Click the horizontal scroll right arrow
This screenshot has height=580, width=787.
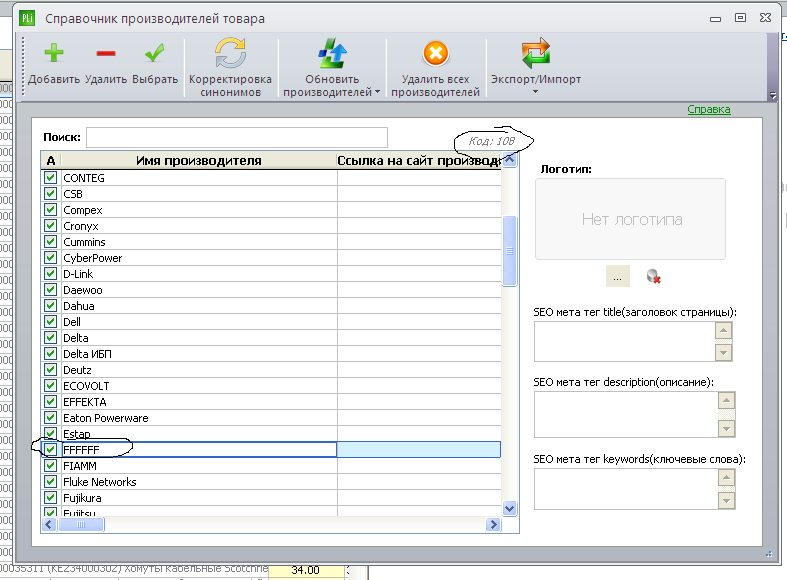493,524
